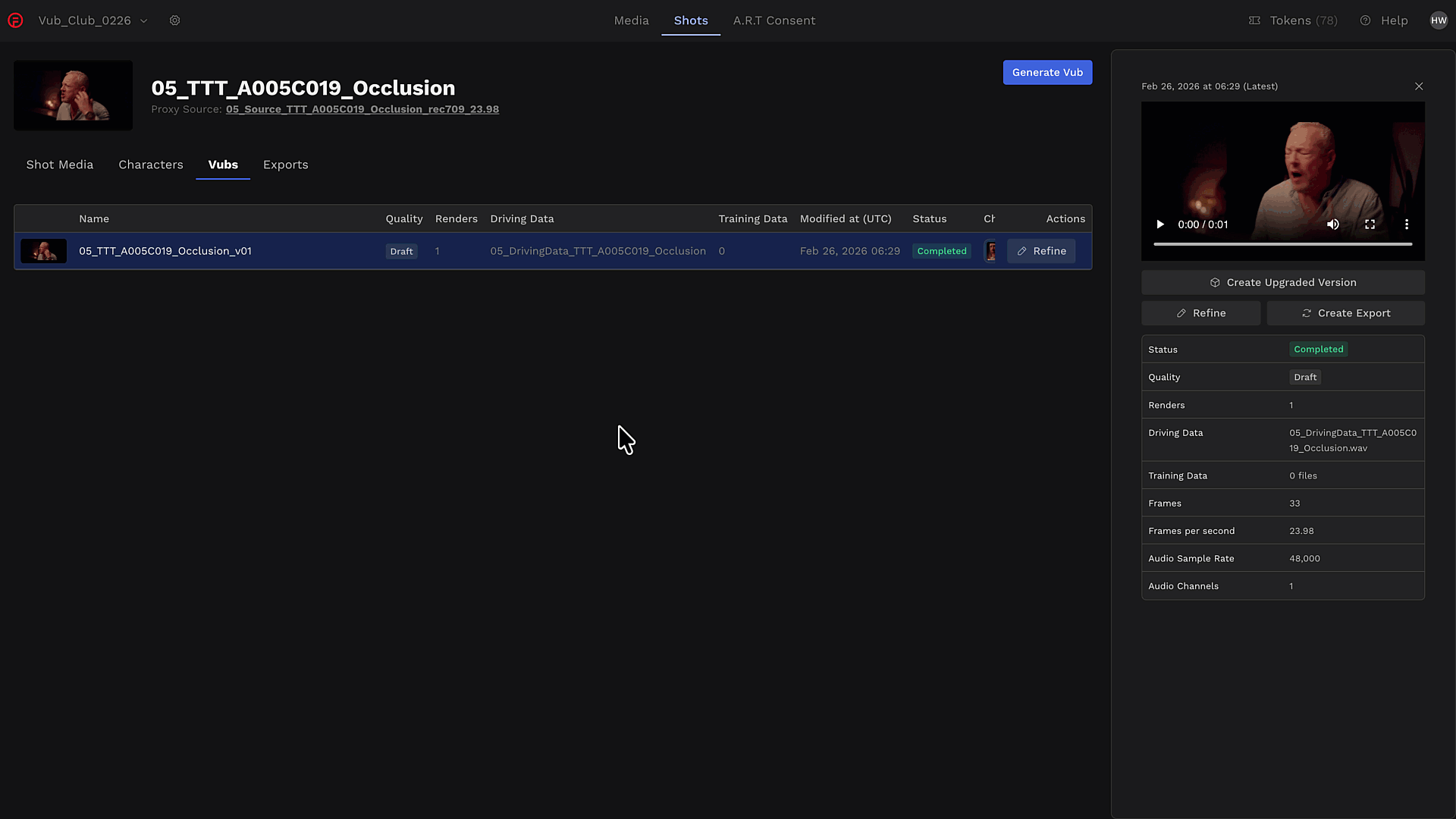Open the A.R.T Consent tab
Viewport: 1456px width, 819px height.
pos(773,20)
